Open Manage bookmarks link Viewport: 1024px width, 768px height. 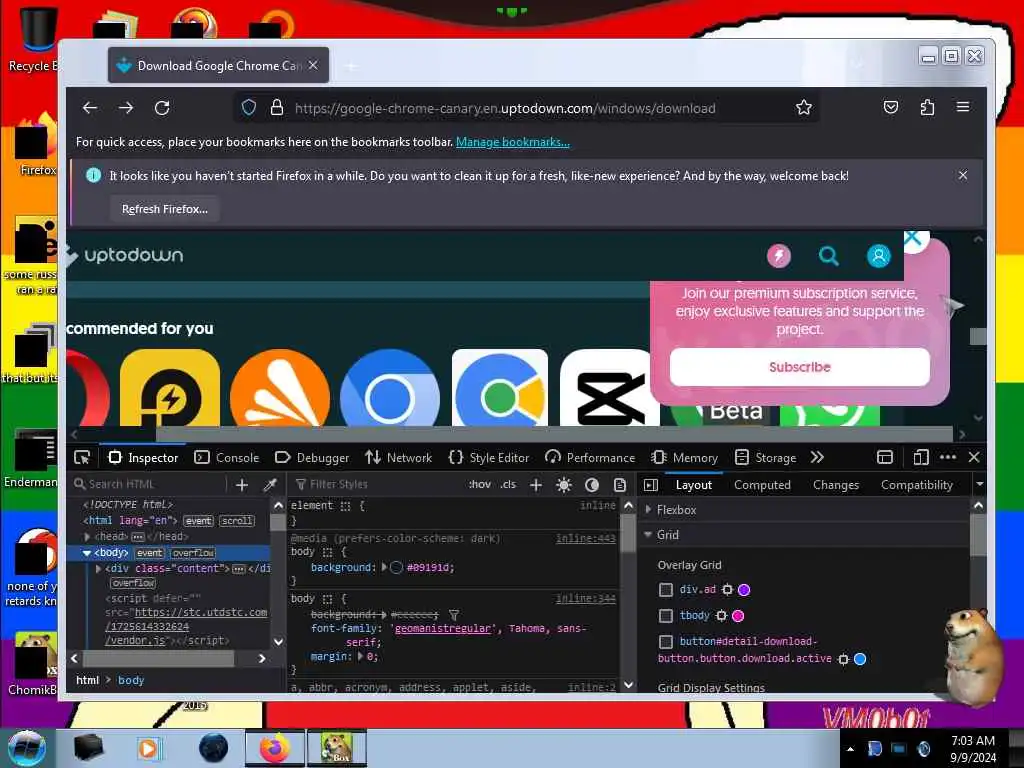point(513,142)
